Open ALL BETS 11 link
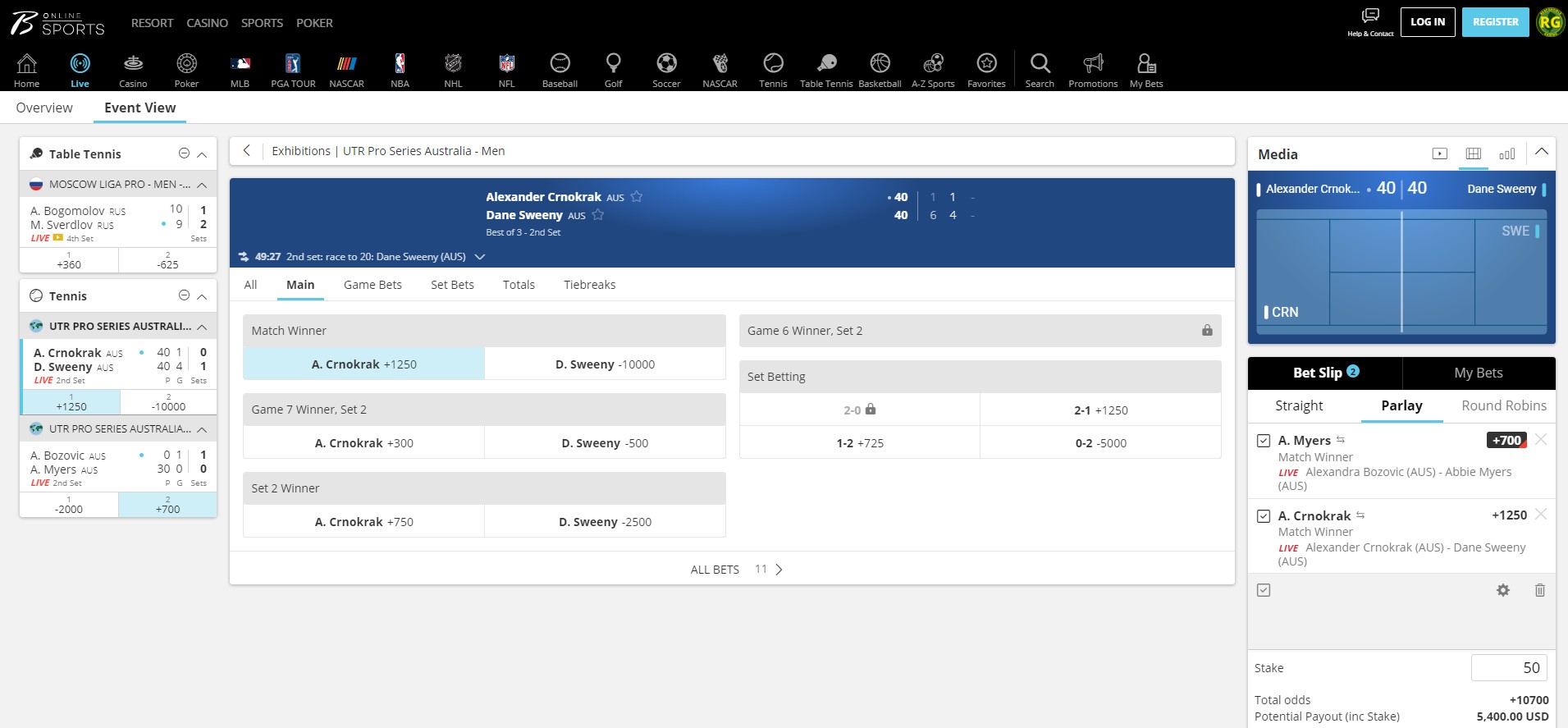Viewport: 1568px width, 728px height. pyautogui.click(x=736, y=569)
